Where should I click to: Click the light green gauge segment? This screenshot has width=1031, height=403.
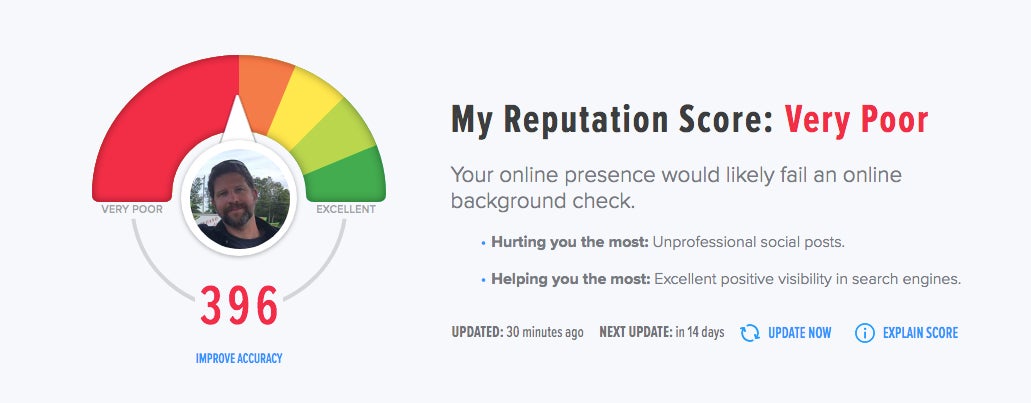(x=335, y=139)
